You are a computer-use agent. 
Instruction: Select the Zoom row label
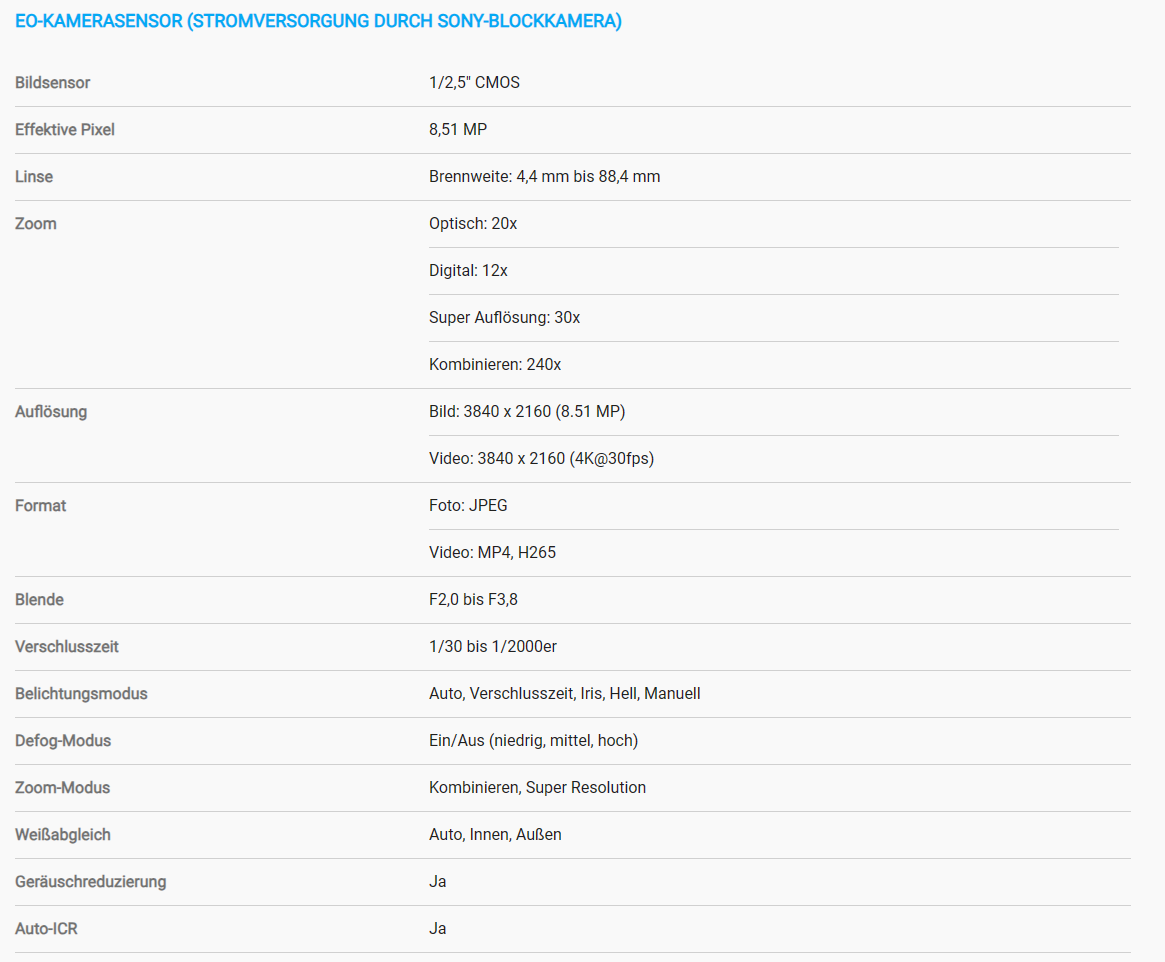pos(36,224)
